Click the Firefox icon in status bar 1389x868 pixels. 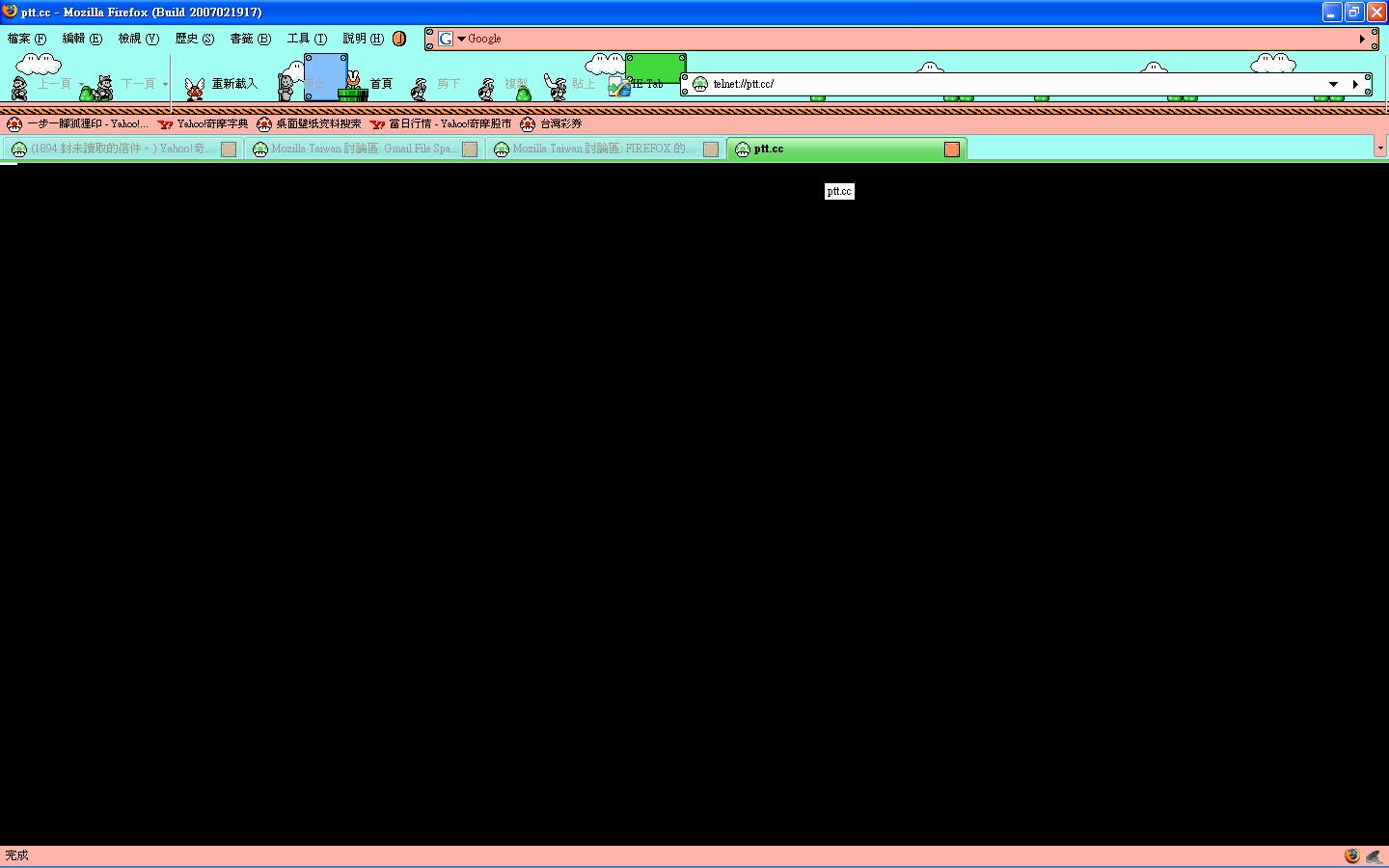(1351, 855)
